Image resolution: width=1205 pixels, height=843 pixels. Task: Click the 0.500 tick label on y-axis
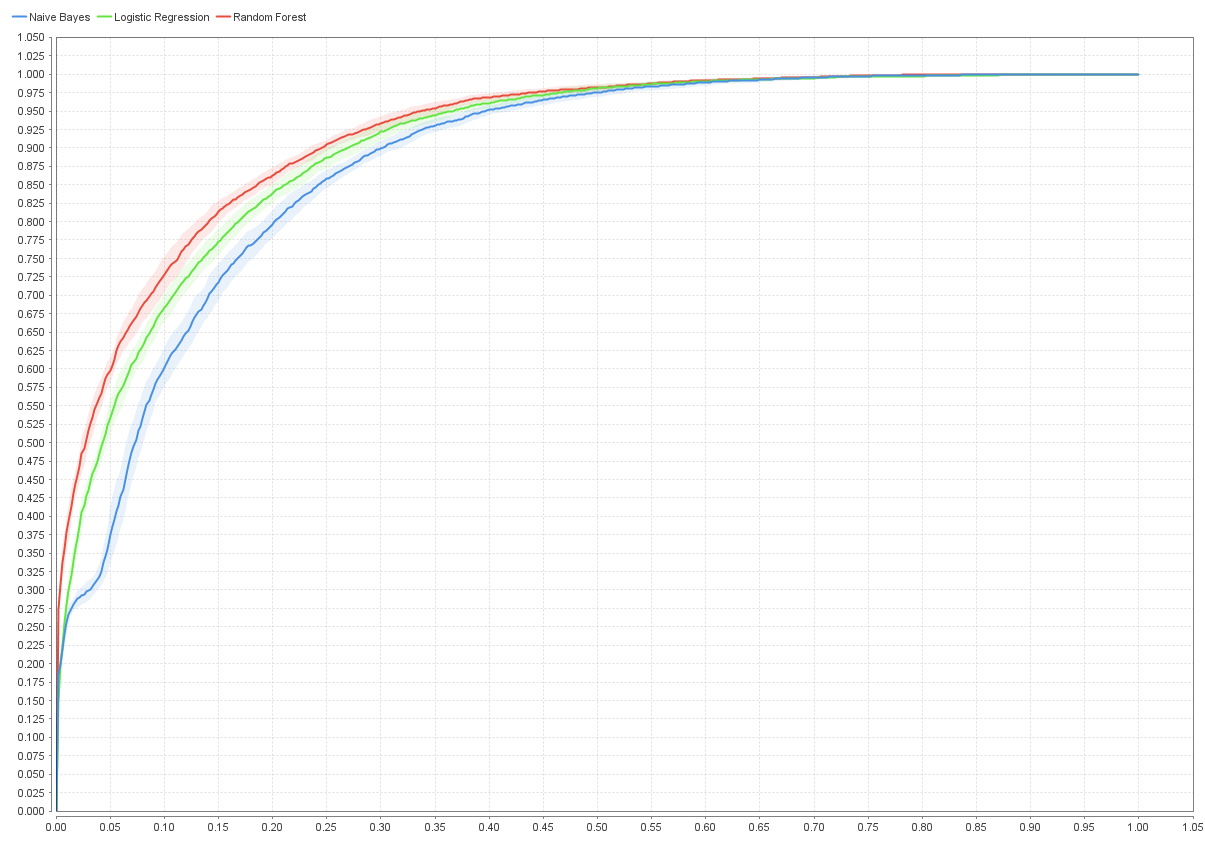[30, 443]
